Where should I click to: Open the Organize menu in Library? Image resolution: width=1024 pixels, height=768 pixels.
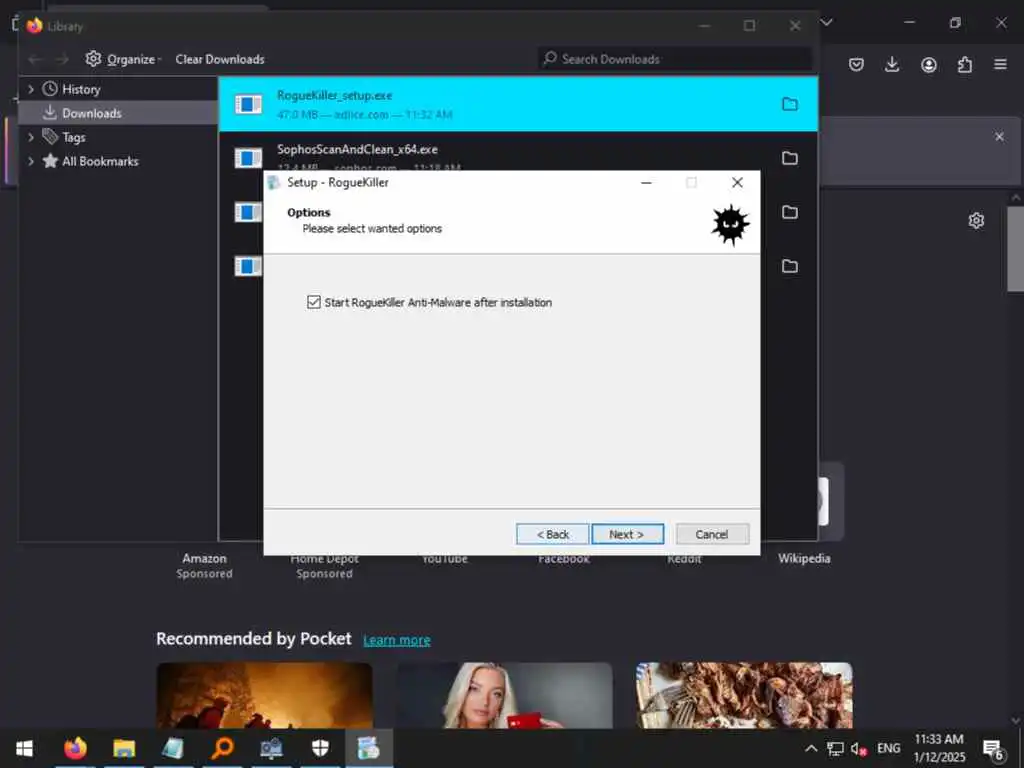point(123,59)
